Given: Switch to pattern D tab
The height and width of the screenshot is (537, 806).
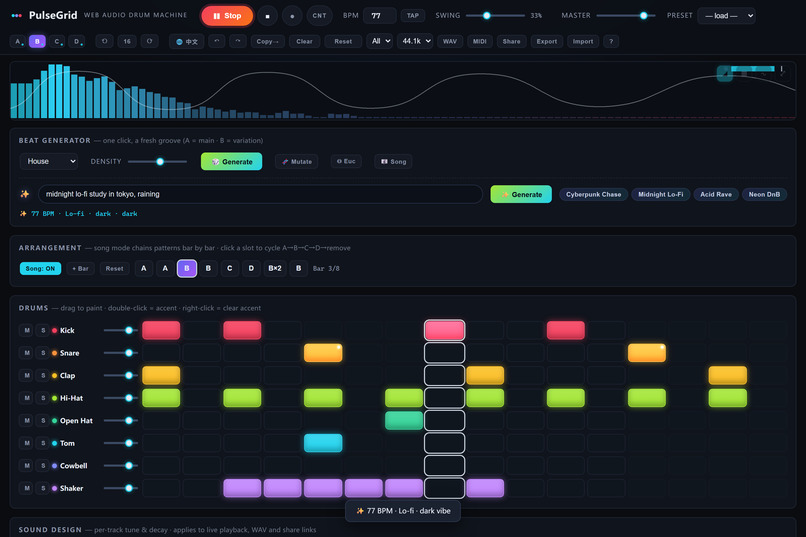Looking at the screenshot, I should [x=77, y=42].
